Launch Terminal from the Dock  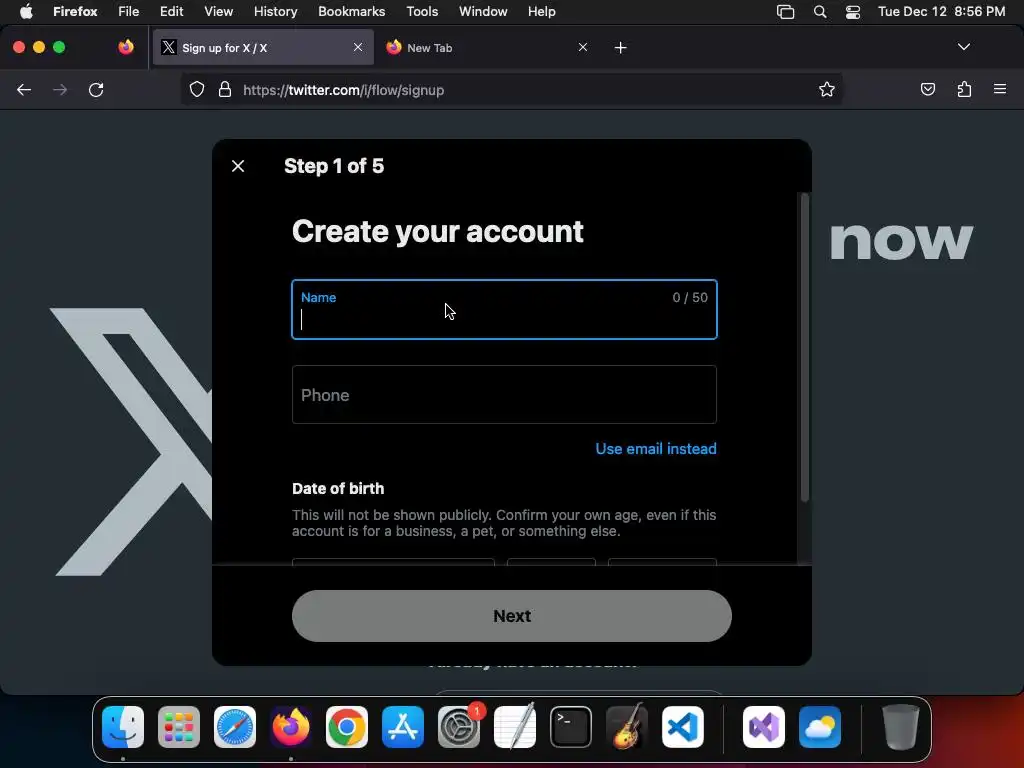[x=571, y=727]
